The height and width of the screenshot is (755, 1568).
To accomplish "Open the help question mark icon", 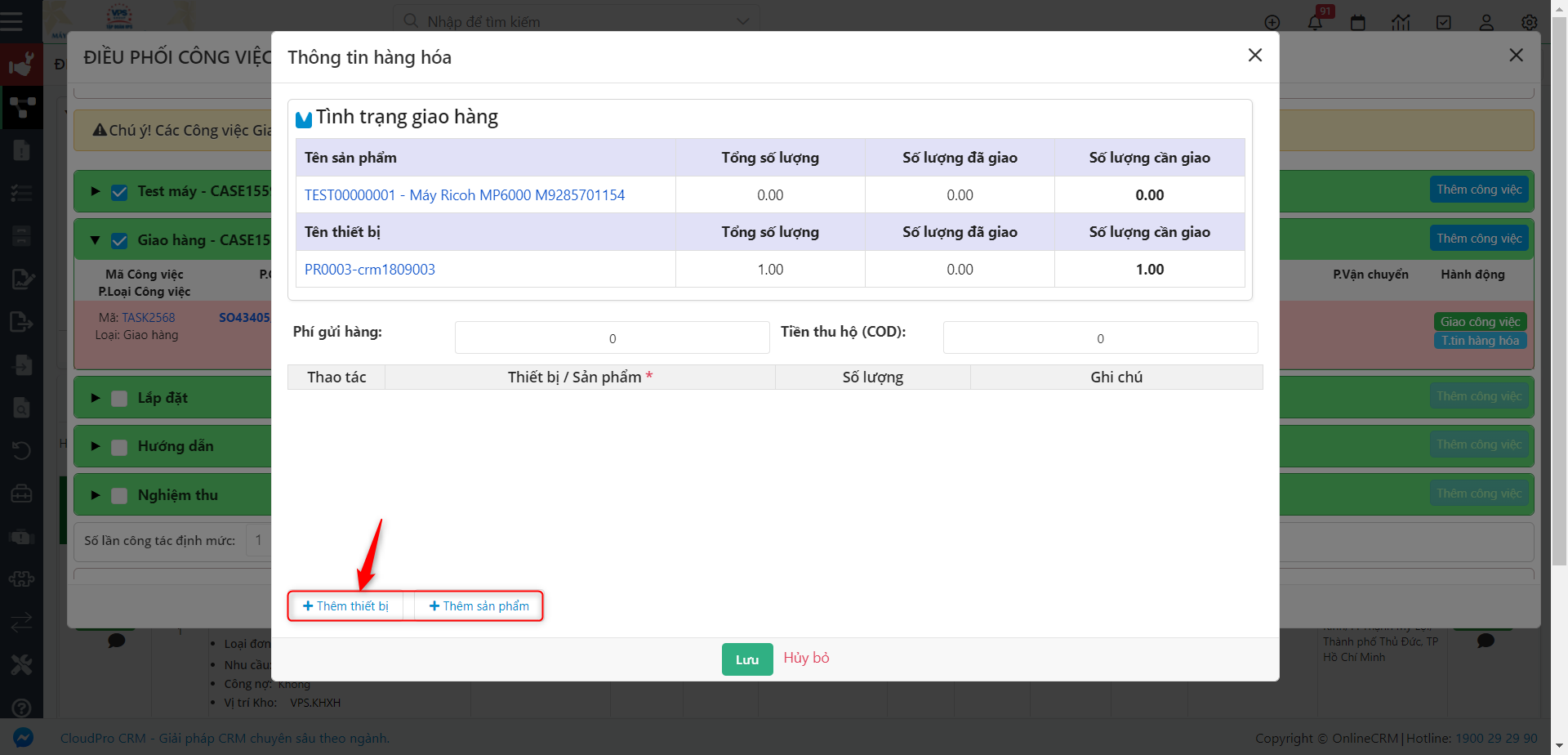I will point(21,708).
